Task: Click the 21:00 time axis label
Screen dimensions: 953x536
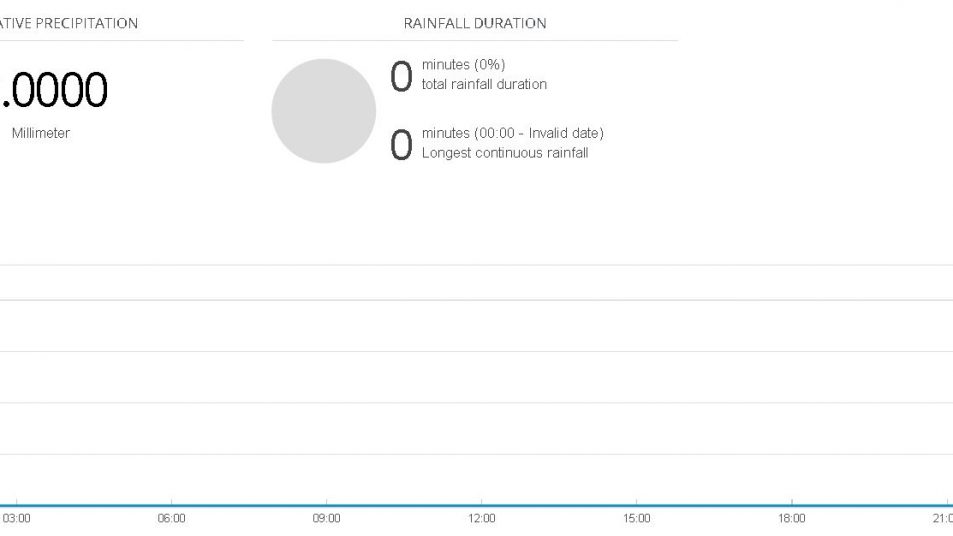Action: [942, 519]
